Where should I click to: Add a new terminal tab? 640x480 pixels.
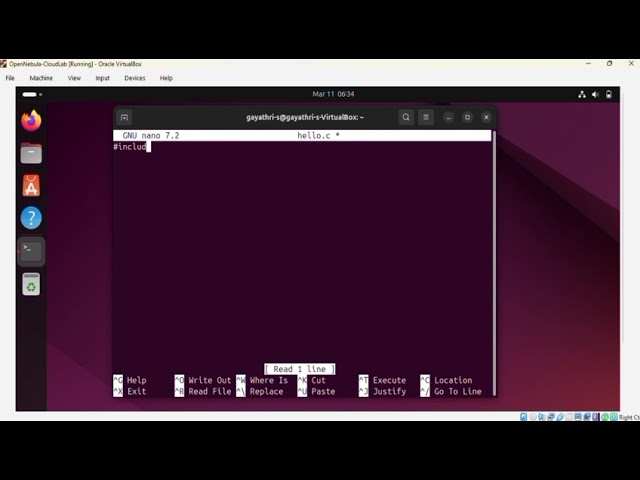point(124,118)
